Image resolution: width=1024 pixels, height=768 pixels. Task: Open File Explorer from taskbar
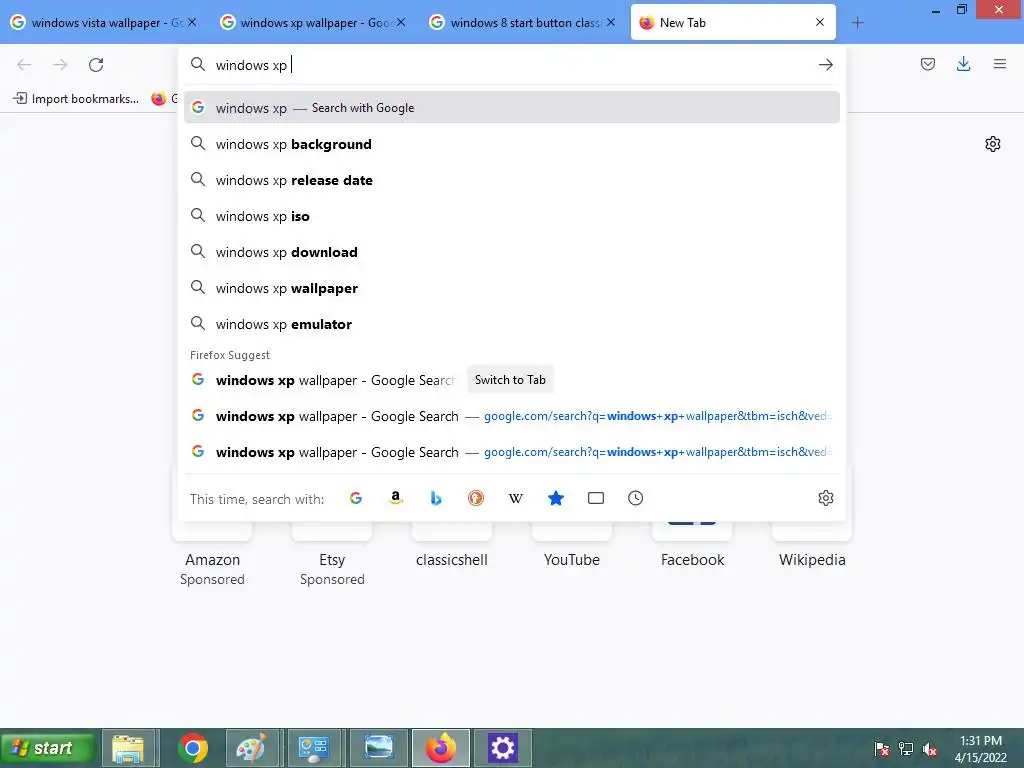tap(129, 748)
